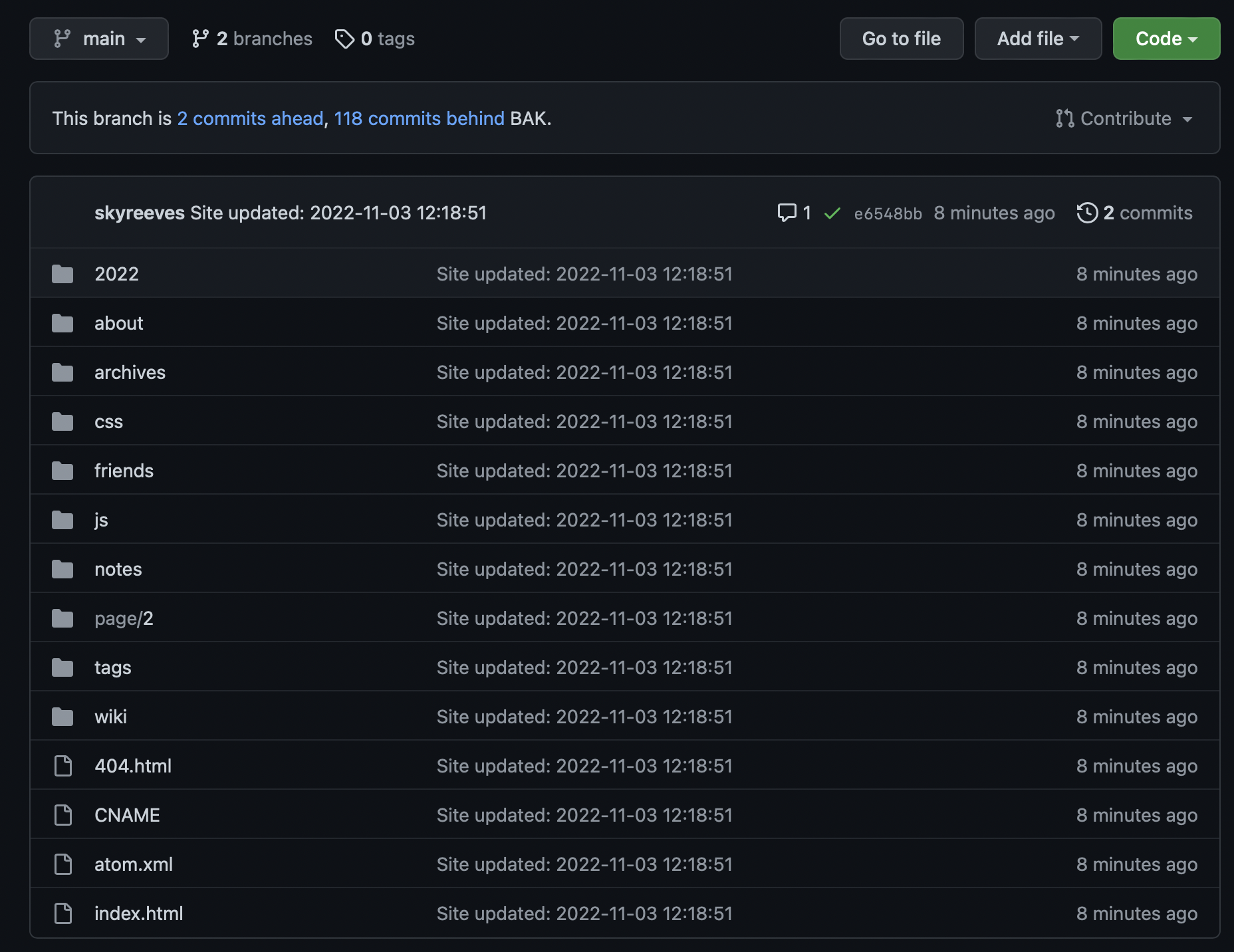
Task: Click the js folder icon
Action: coord(62,520)
